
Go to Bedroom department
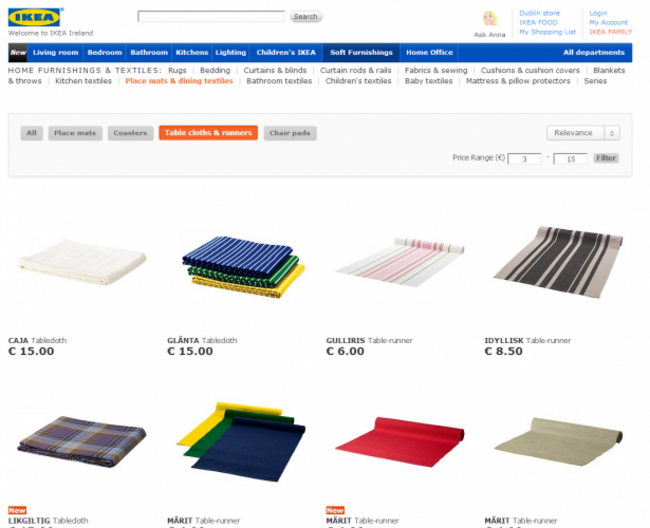(105, 53)
